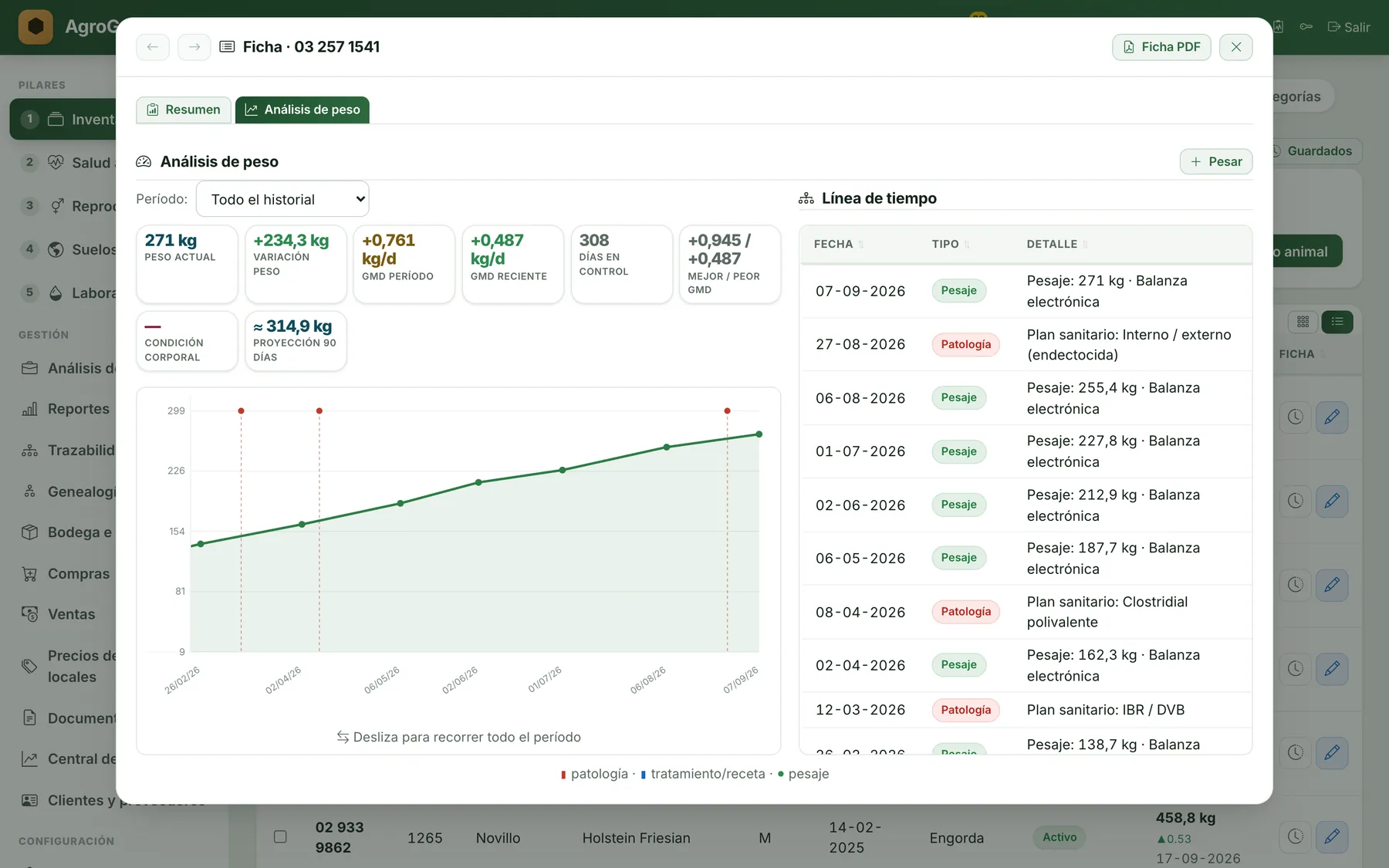Select the Análisis de peso tab
Viewport: 1389px width, 868px height.
click(x=302, y=110)
